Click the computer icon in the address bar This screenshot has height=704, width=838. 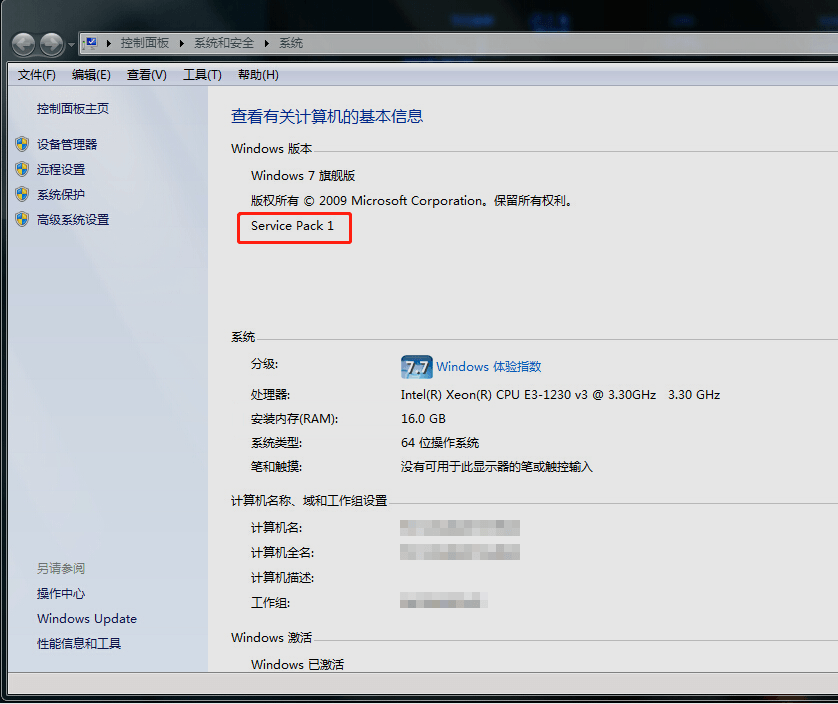[91, 43]
